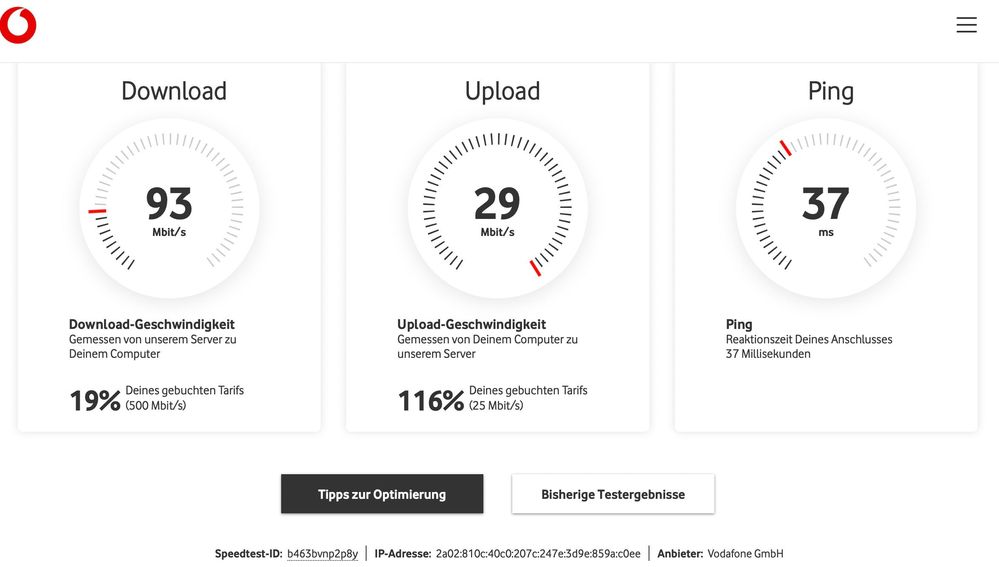
Task: Open Bisherige Testergebnisse
Action: (x=613, y=494)
